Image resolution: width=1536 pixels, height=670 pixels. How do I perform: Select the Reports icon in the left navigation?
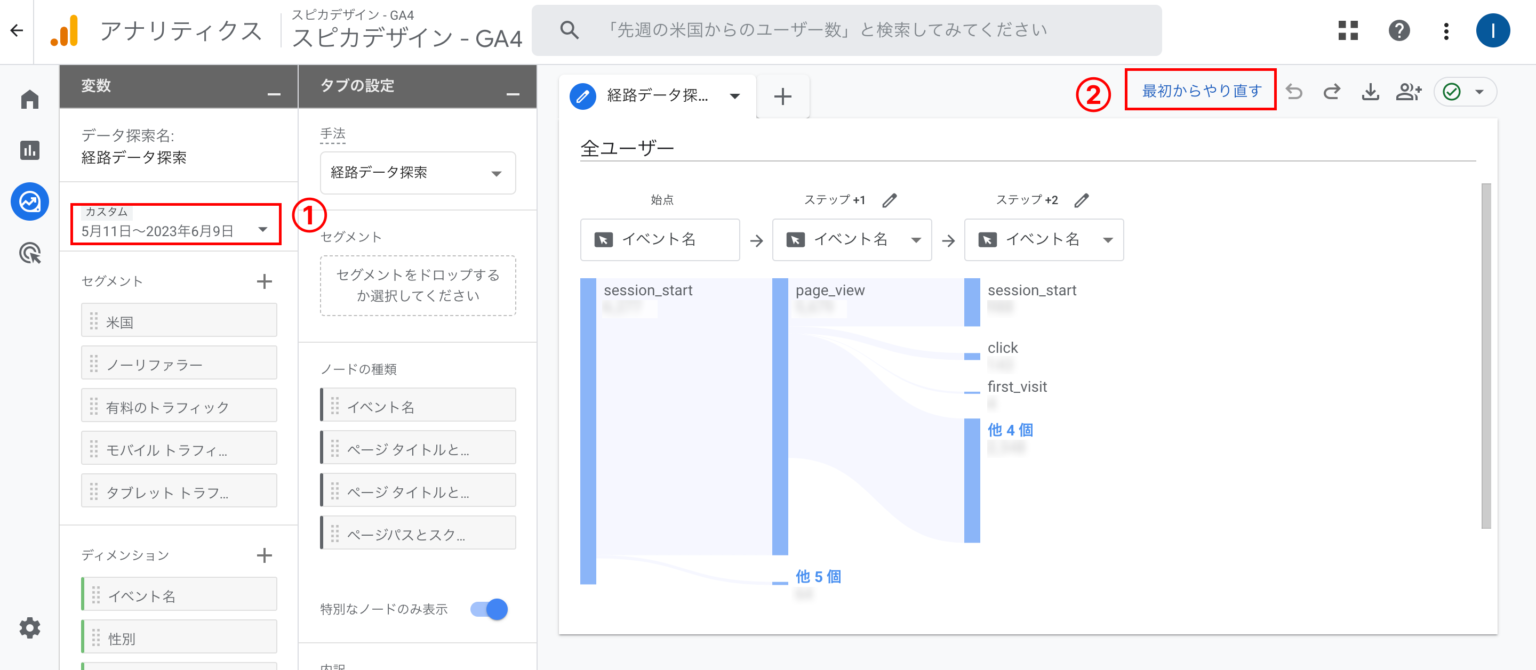pos(29,149)
